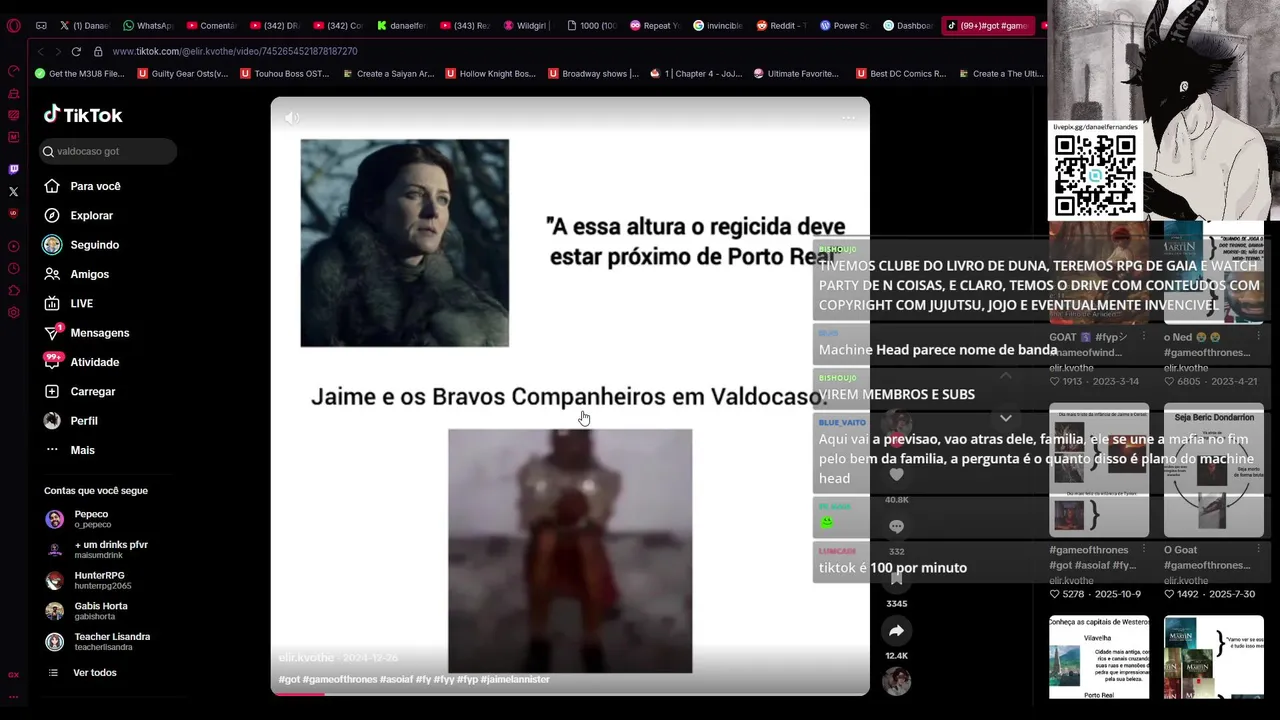The width and height of the screenshot is (1280, 720).
Task: Expand followed accounts with Ver todos
Action: tap(82, 673)
